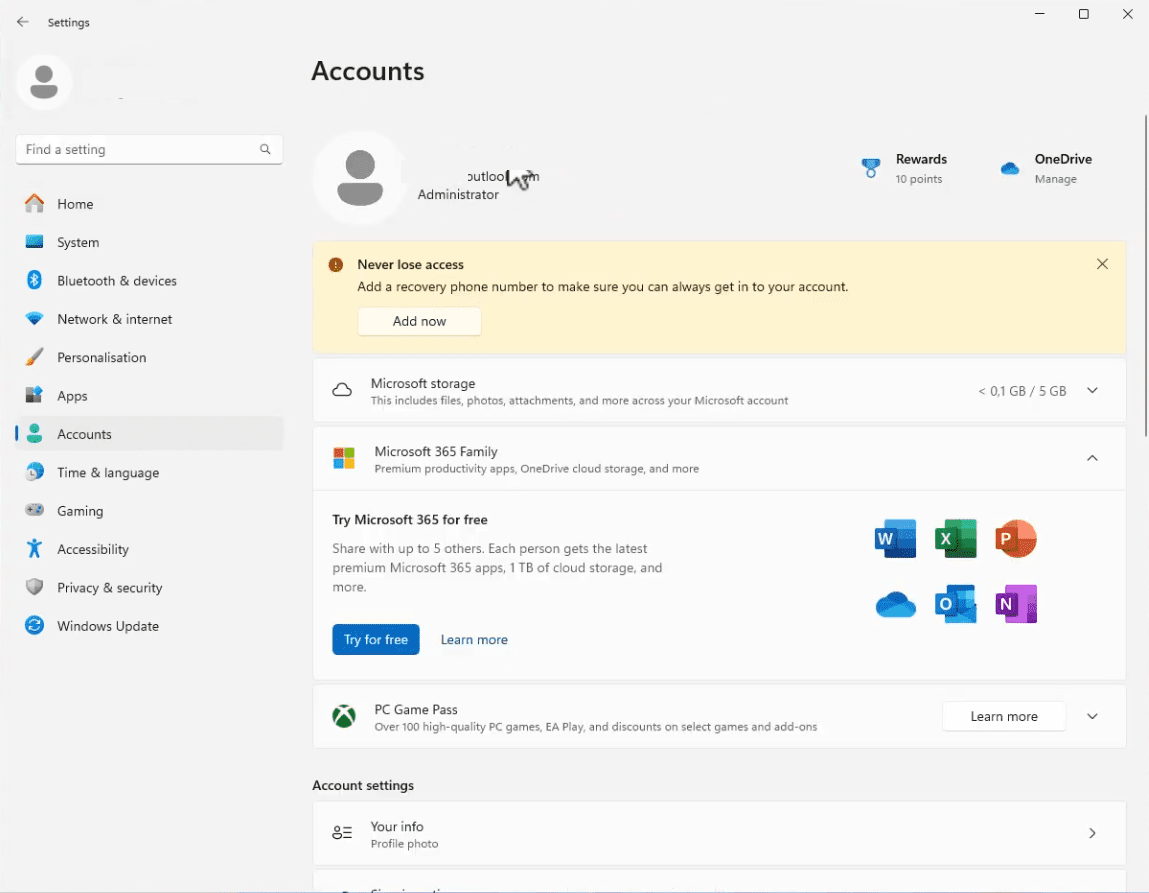Click Learn more link under Microsoft 365
This screenshot has width=1149, height=893.
[474, 640]
